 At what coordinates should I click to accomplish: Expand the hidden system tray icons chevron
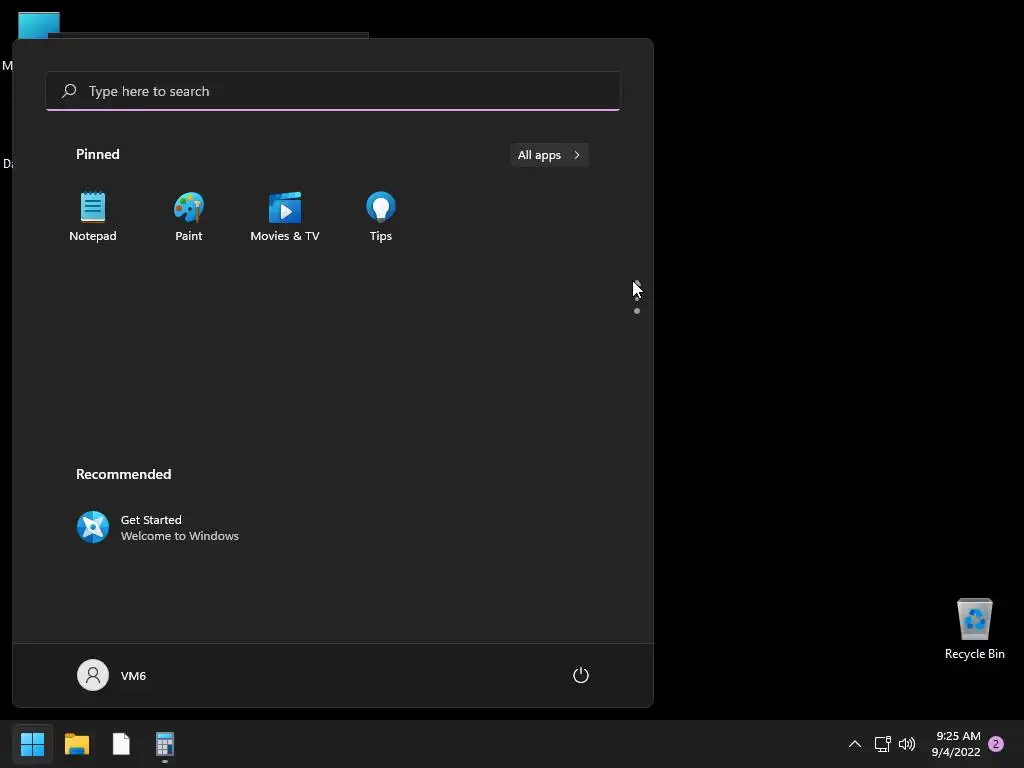(855, 744)
